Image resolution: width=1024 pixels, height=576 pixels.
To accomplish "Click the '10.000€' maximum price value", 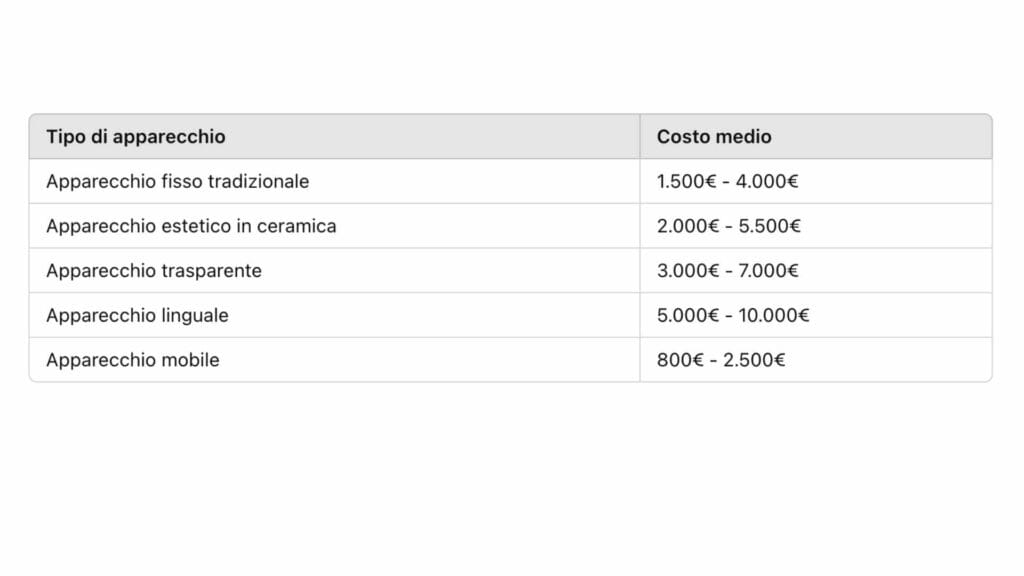I will 774,315.
